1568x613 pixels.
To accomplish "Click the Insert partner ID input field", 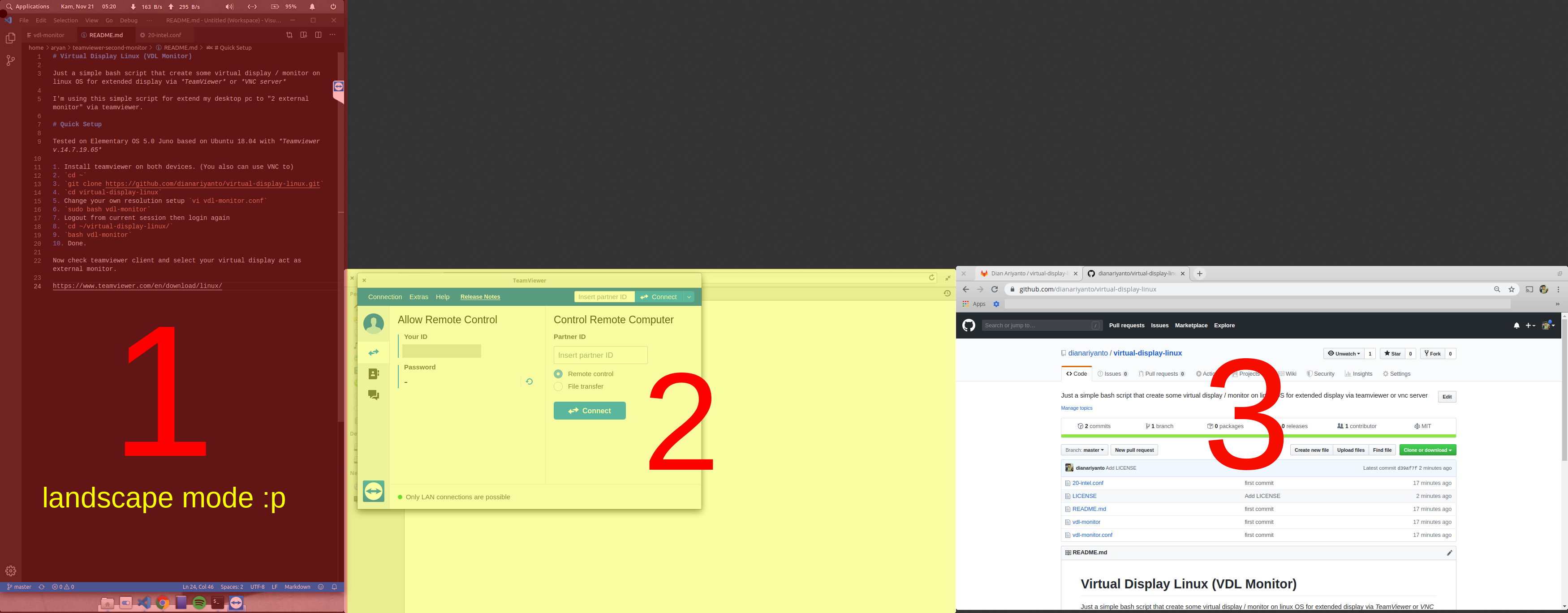I will tap(600, 355).
